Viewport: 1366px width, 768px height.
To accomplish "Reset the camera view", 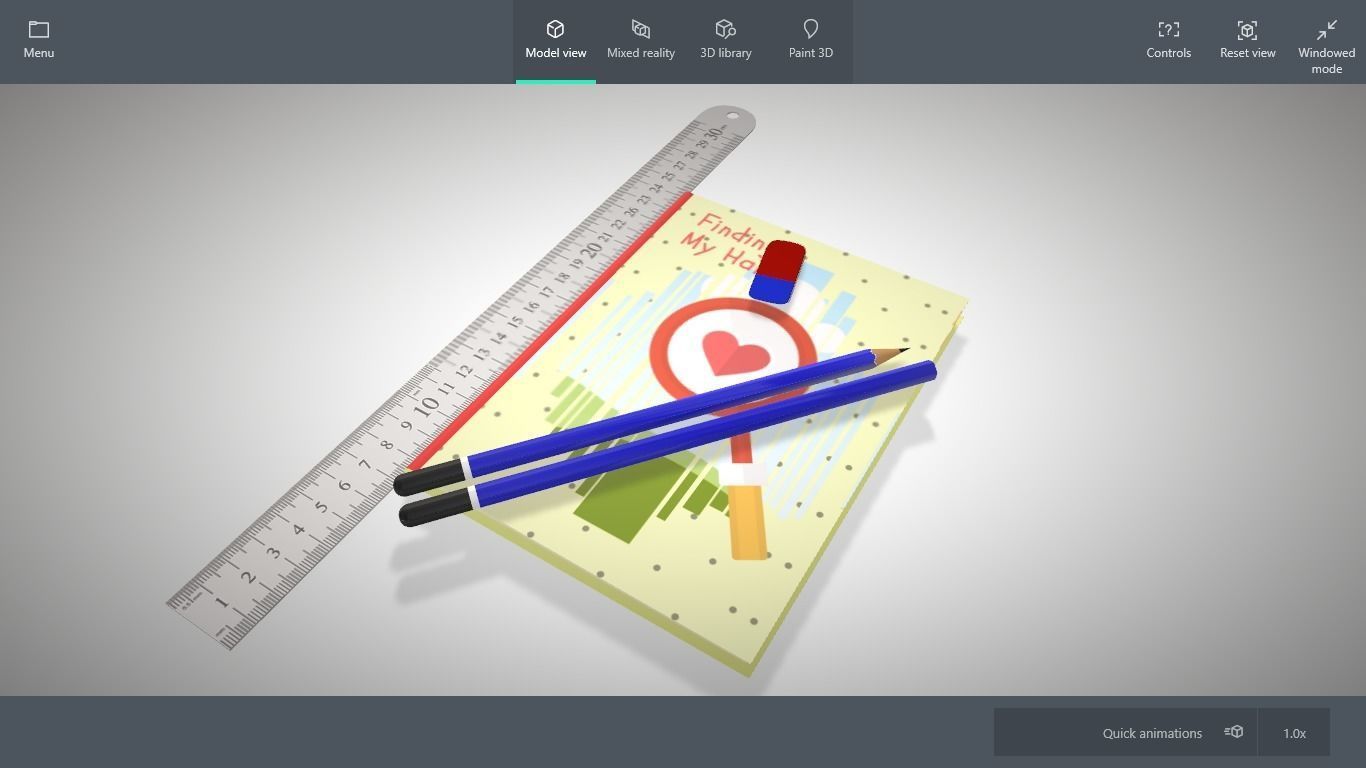I will point(1247,40).
